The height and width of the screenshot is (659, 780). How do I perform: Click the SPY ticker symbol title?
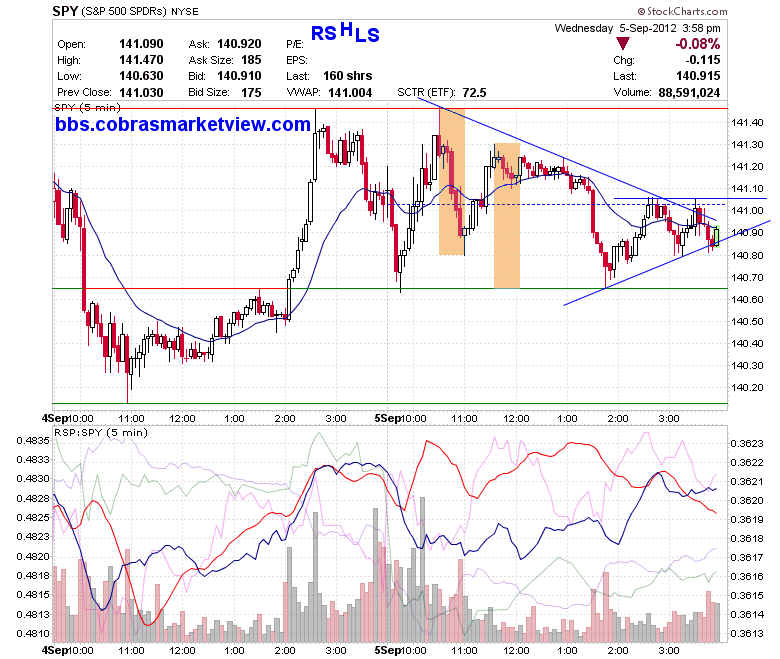pyautogui.click(x=65, y=11)
